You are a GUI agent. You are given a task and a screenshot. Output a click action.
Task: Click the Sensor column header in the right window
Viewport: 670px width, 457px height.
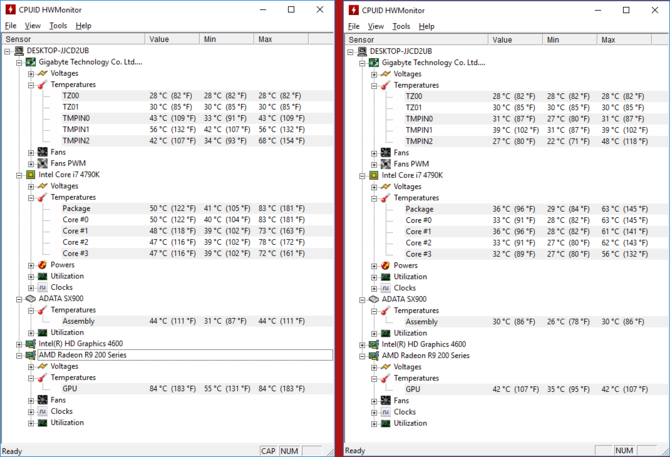click(x=417, y=40)
